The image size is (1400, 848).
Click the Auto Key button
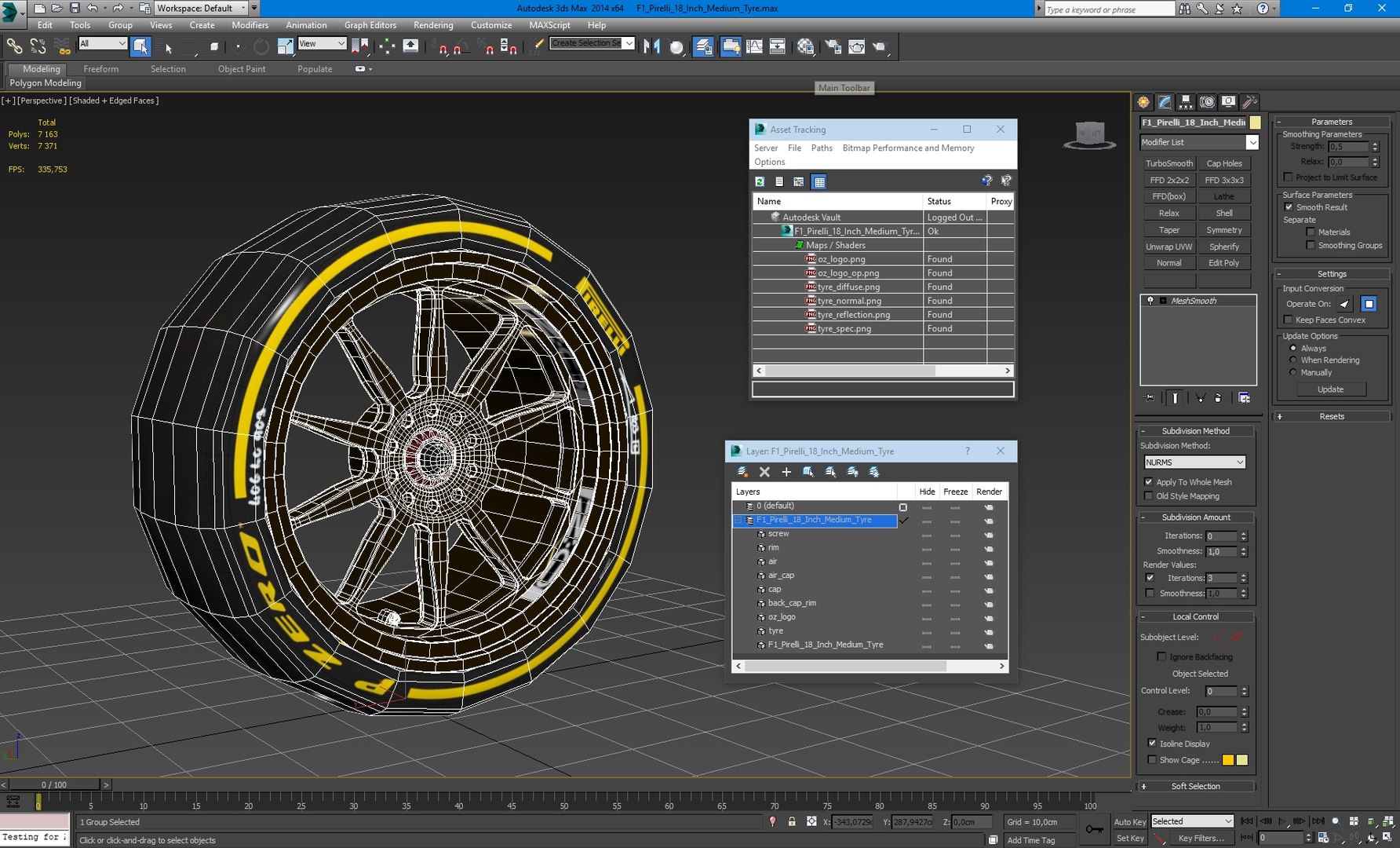[1129, 822]
